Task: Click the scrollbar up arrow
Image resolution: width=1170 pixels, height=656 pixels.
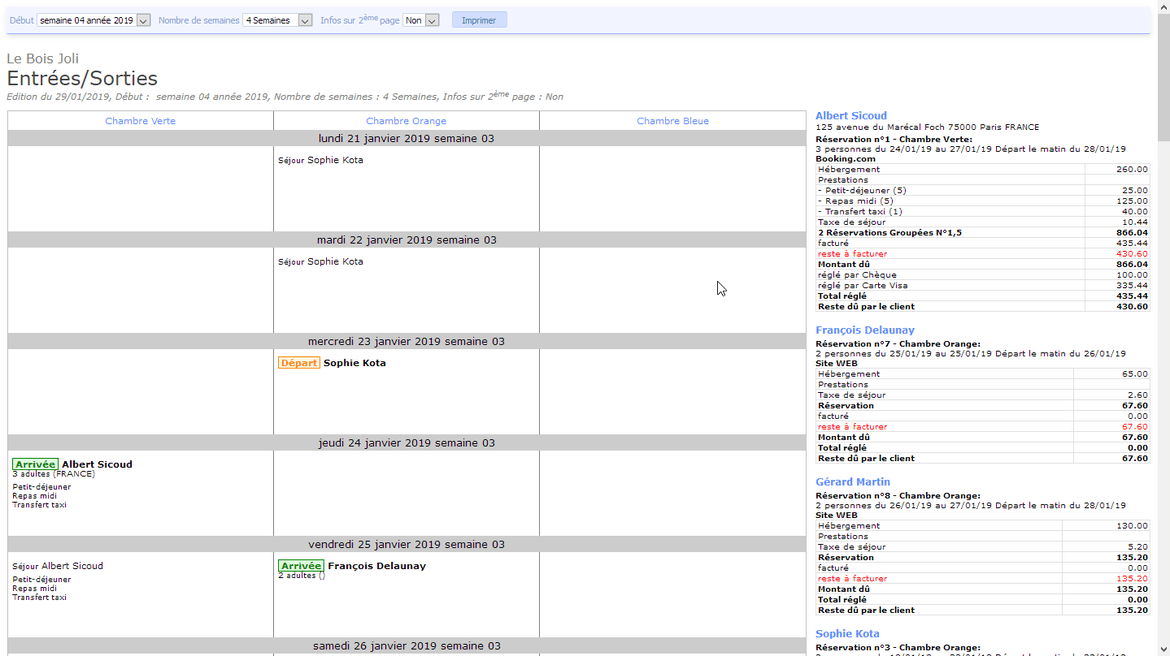Action: (1163, 8)
